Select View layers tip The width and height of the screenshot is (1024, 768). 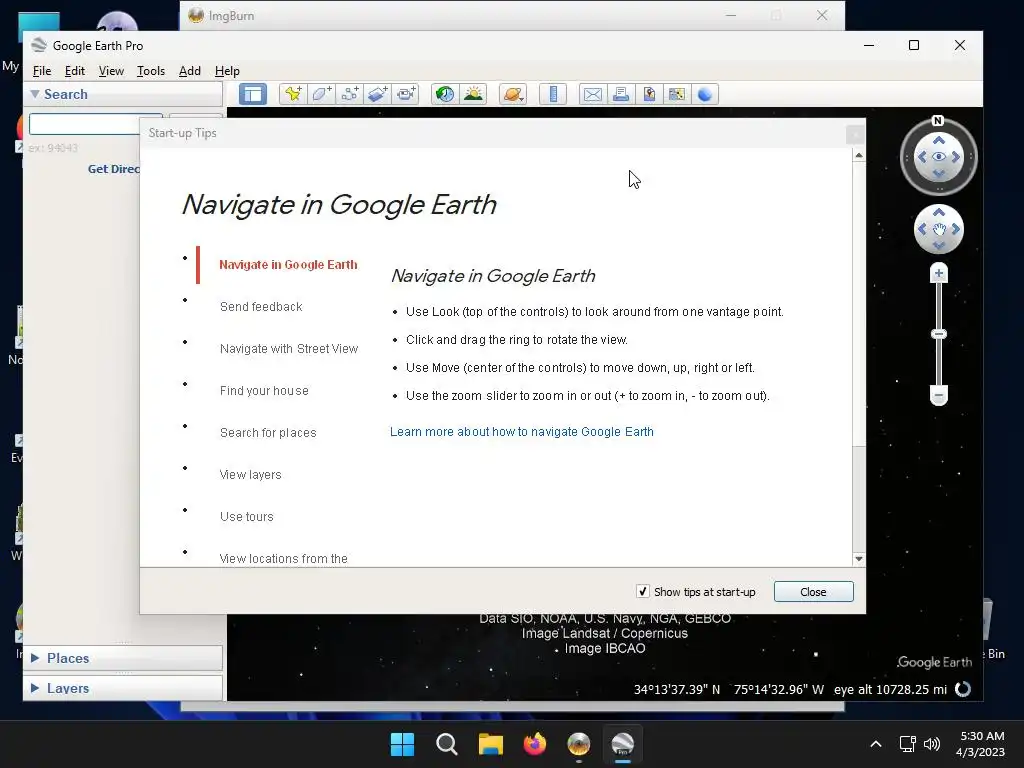click(x=250, y=475)
